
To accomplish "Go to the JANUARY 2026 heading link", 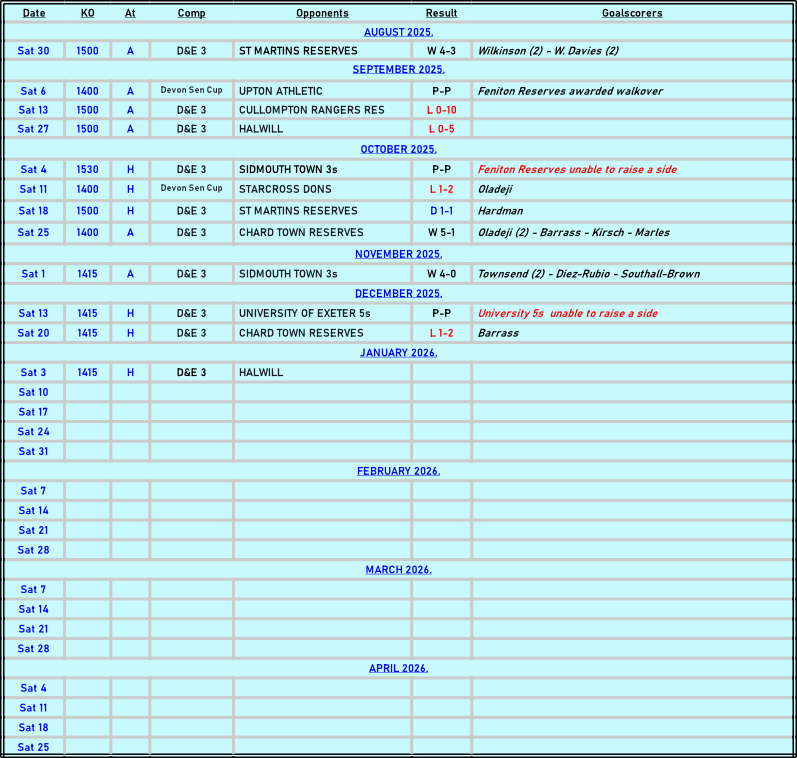I will click(x=398, y=352).
